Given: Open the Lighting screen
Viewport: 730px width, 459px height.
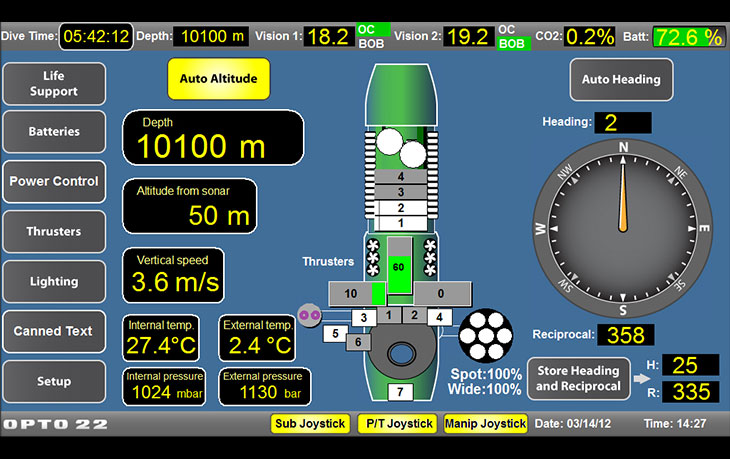Looking at the screenshot, I should click(54, 281).
